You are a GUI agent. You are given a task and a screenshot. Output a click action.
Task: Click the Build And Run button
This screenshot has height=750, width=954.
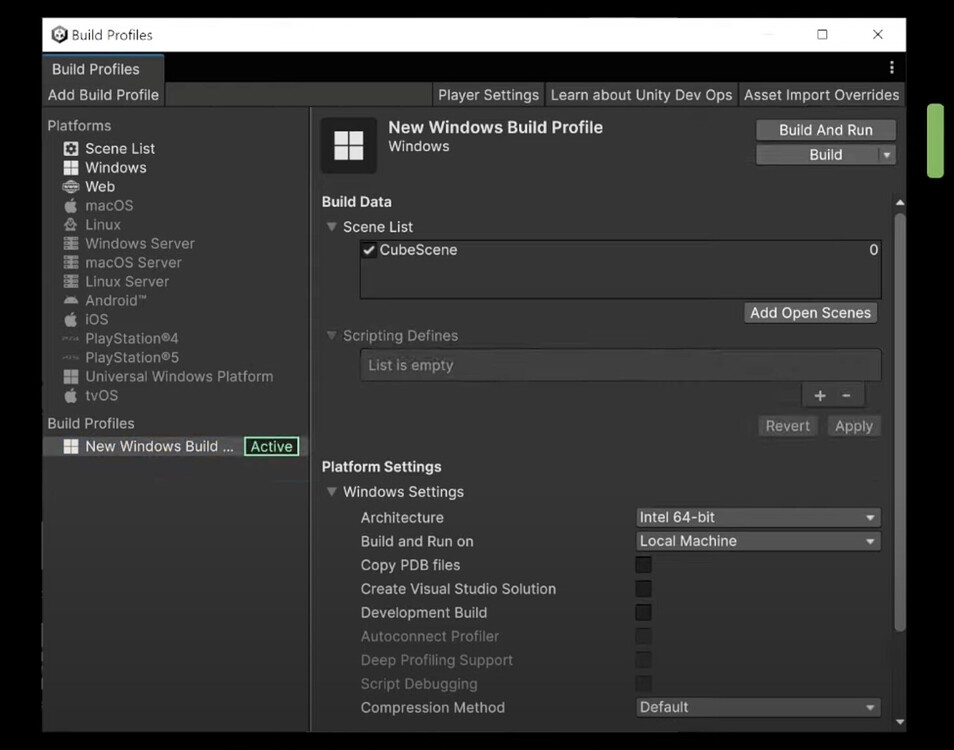click(x=825, y=129)
